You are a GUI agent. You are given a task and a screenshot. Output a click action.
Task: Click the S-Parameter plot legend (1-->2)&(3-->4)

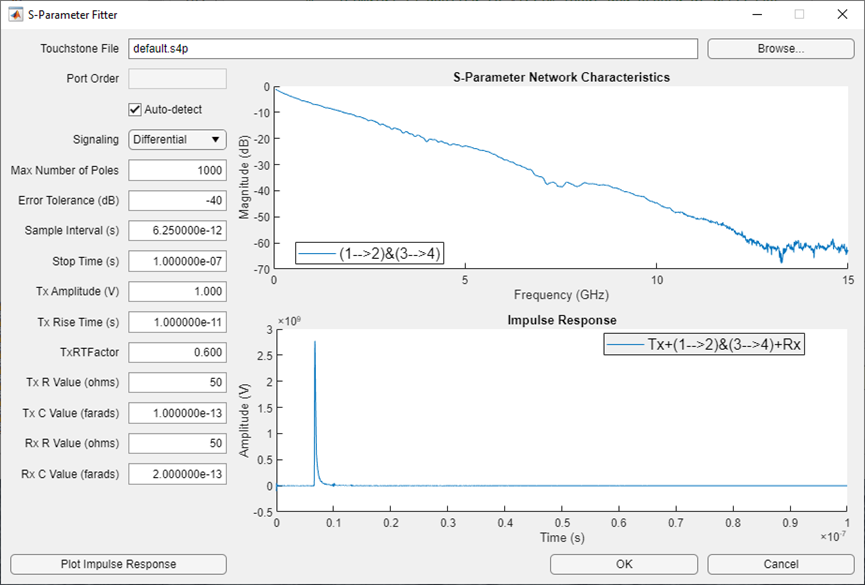point(370,253)
